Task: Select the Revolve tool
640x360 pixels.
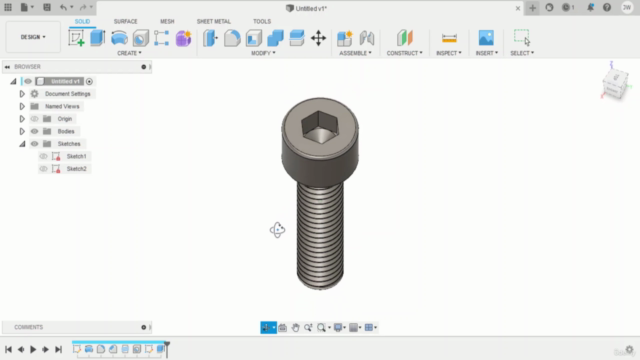Action: click(x=119, y=38)
